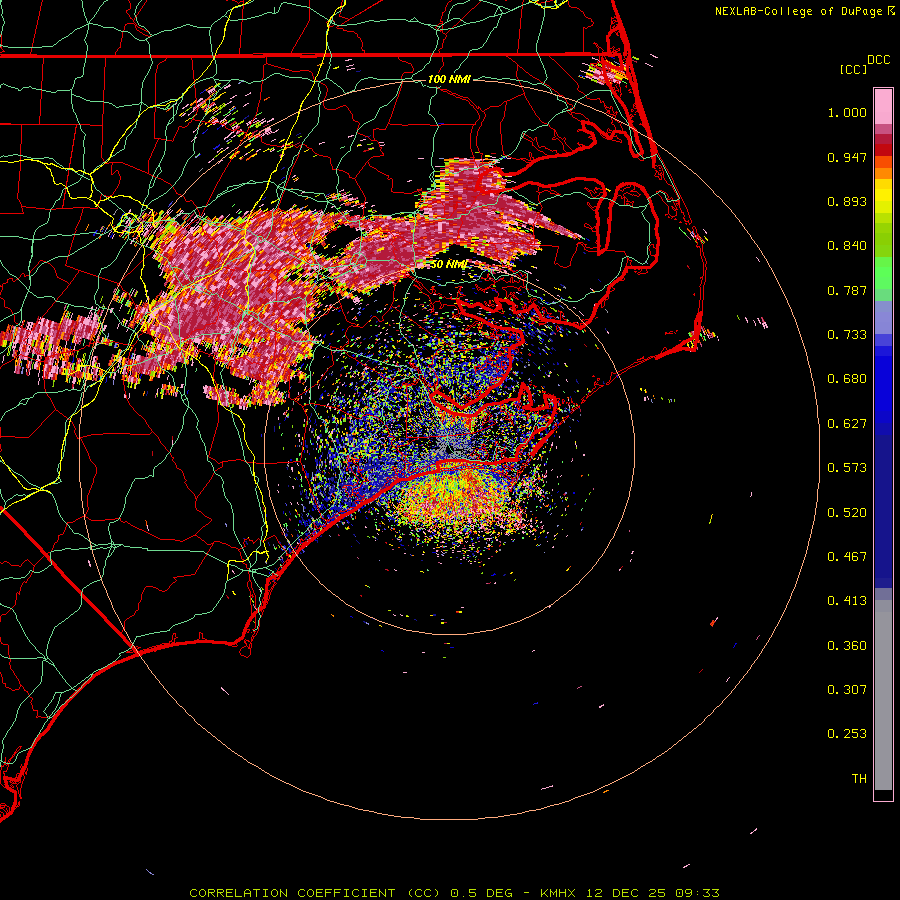Click the 0.733 scale value
This screenshot has width=900, height=900.
[847, 335]
